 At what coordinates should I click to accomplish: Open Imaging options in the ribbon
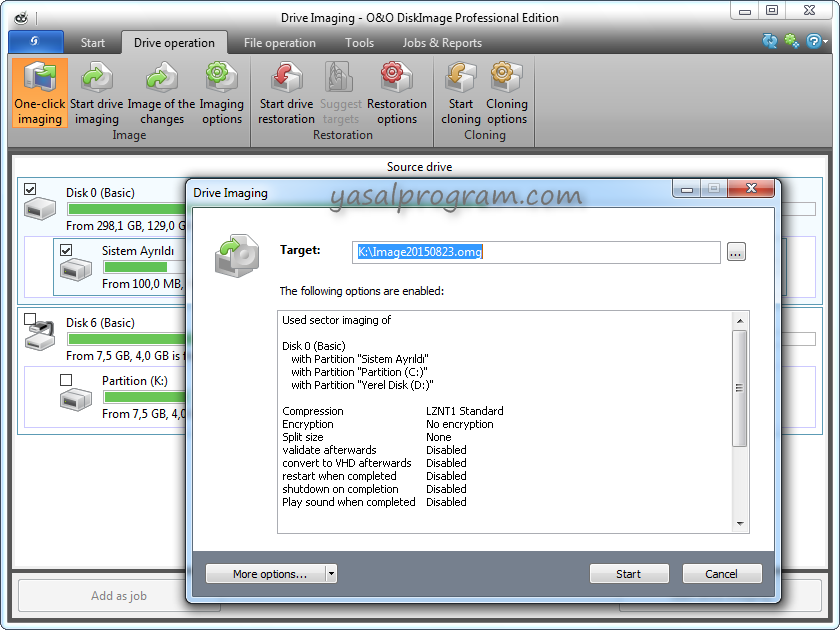[221, 92]
